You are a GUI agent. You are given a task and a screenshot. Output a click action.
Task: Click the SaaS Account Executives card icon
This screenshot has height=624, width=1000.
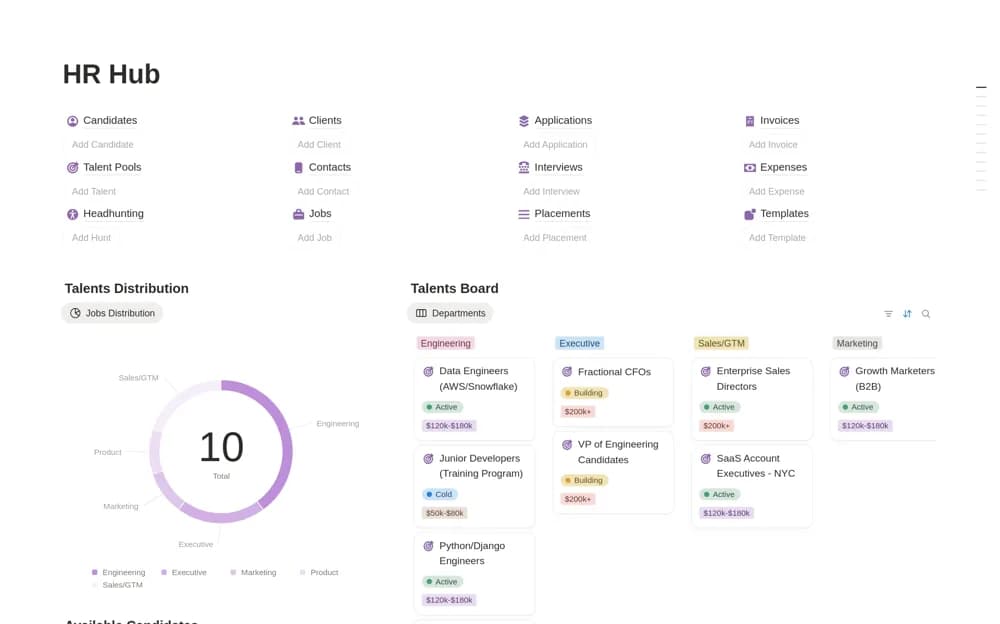point(705,458)
